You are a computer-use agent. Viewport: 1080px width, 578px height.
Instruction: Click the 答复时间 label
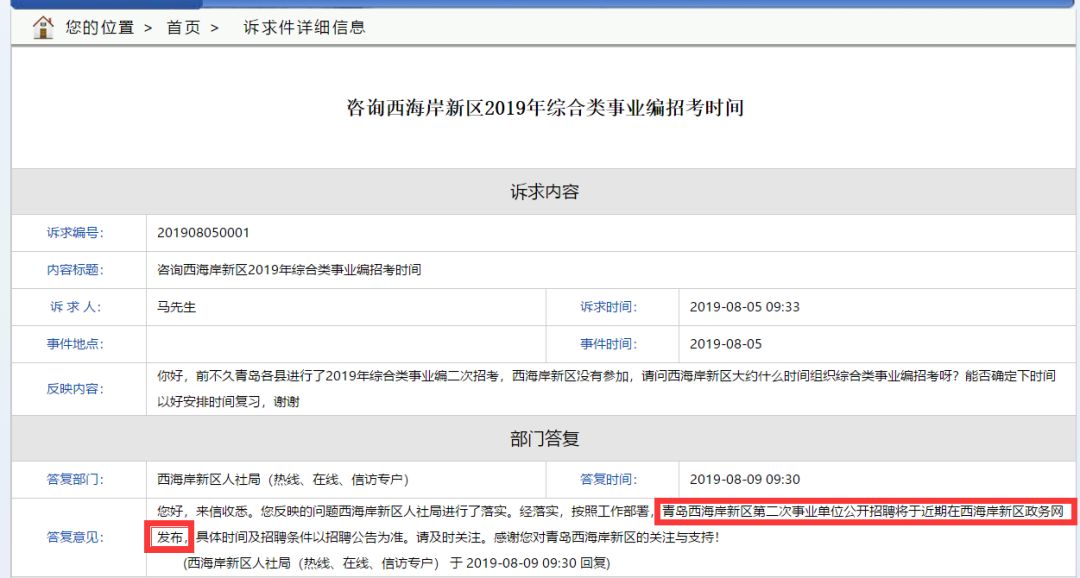coord(608,479)
